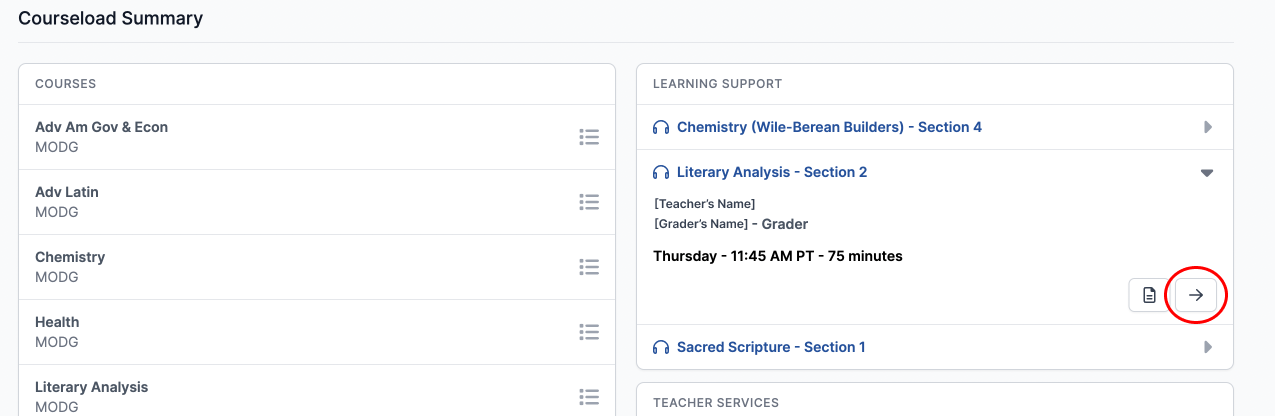
Task: Open Chemistry (Wile-Berean Builders) - Section 4 link
Action: pos(829,127)
